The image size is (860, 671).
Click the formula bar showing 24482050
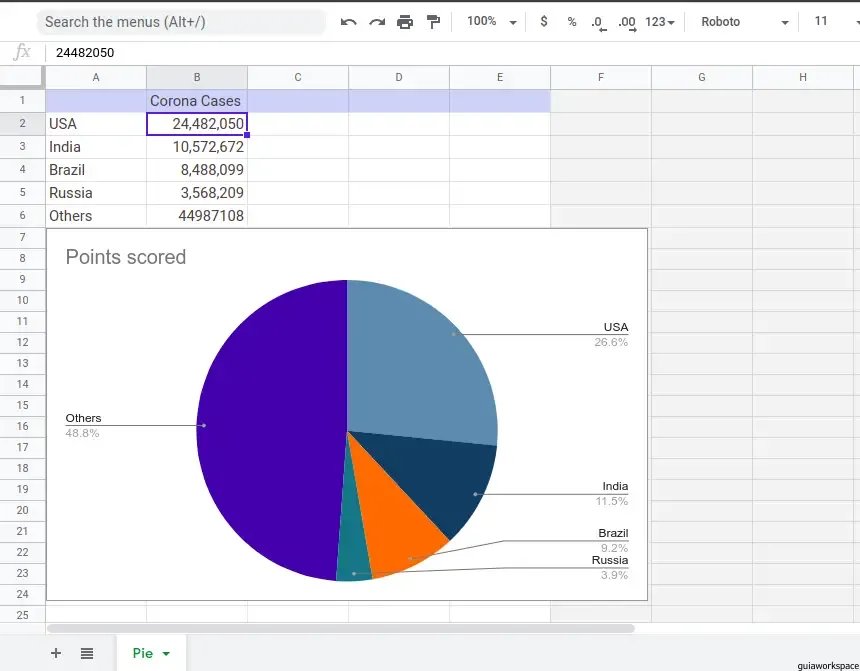click(452, 53)
